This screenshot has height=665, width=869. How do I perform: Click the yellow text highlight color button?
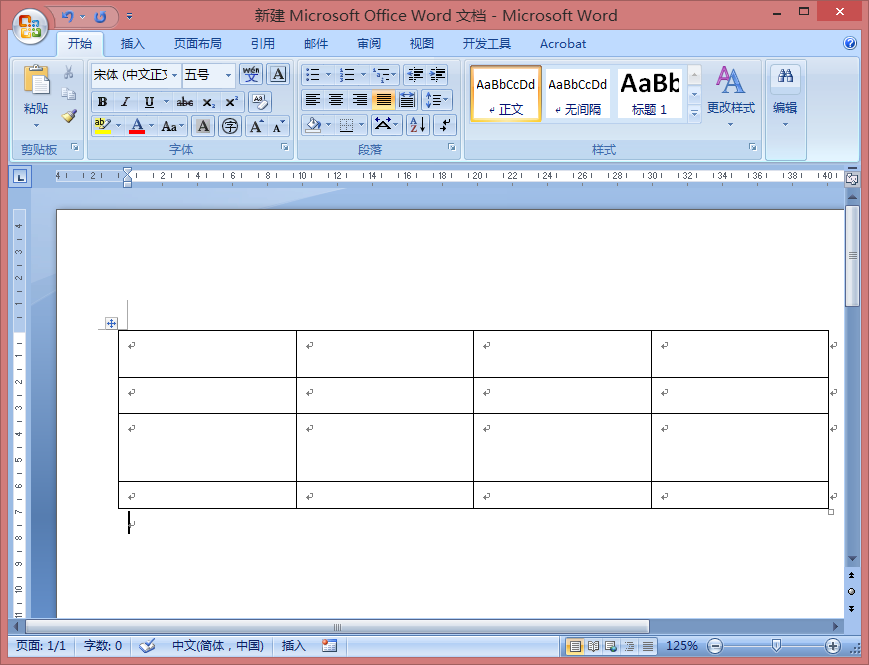(103, 126)
